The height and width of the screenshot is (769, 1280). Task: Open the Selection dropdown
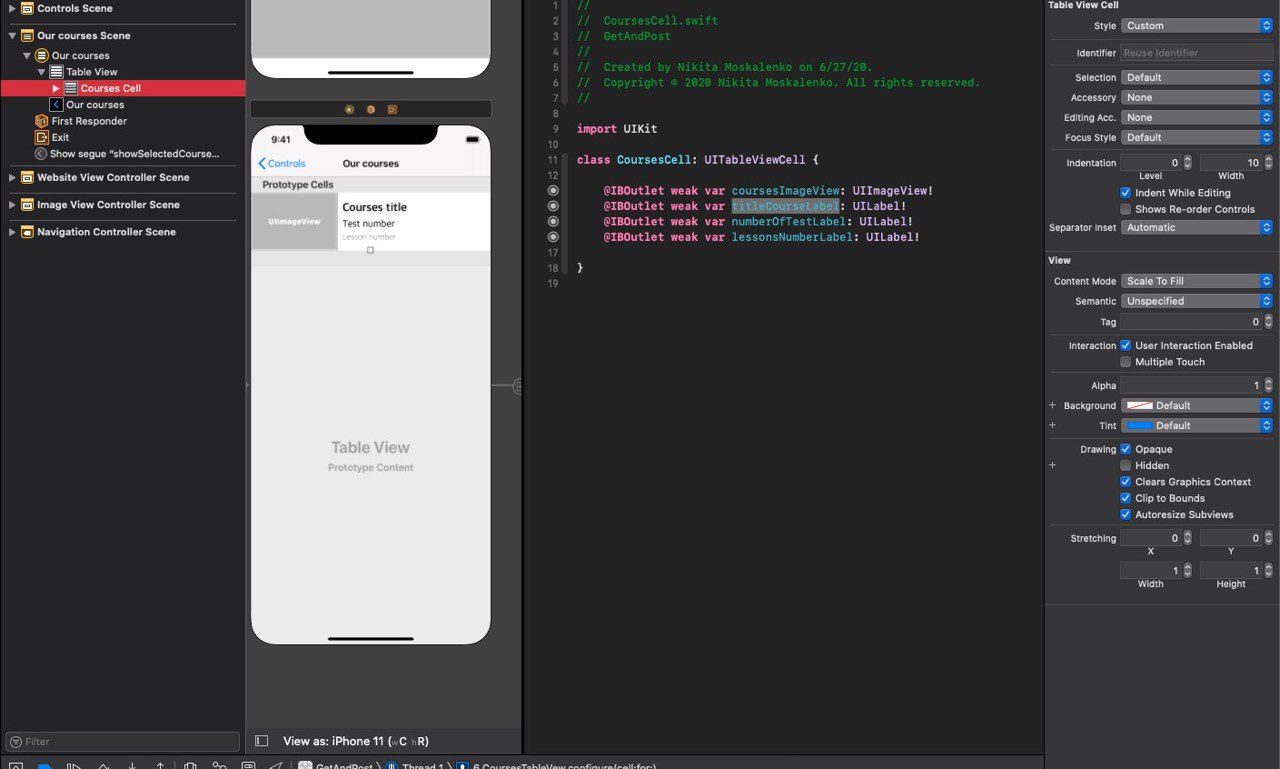[1196, 77]
